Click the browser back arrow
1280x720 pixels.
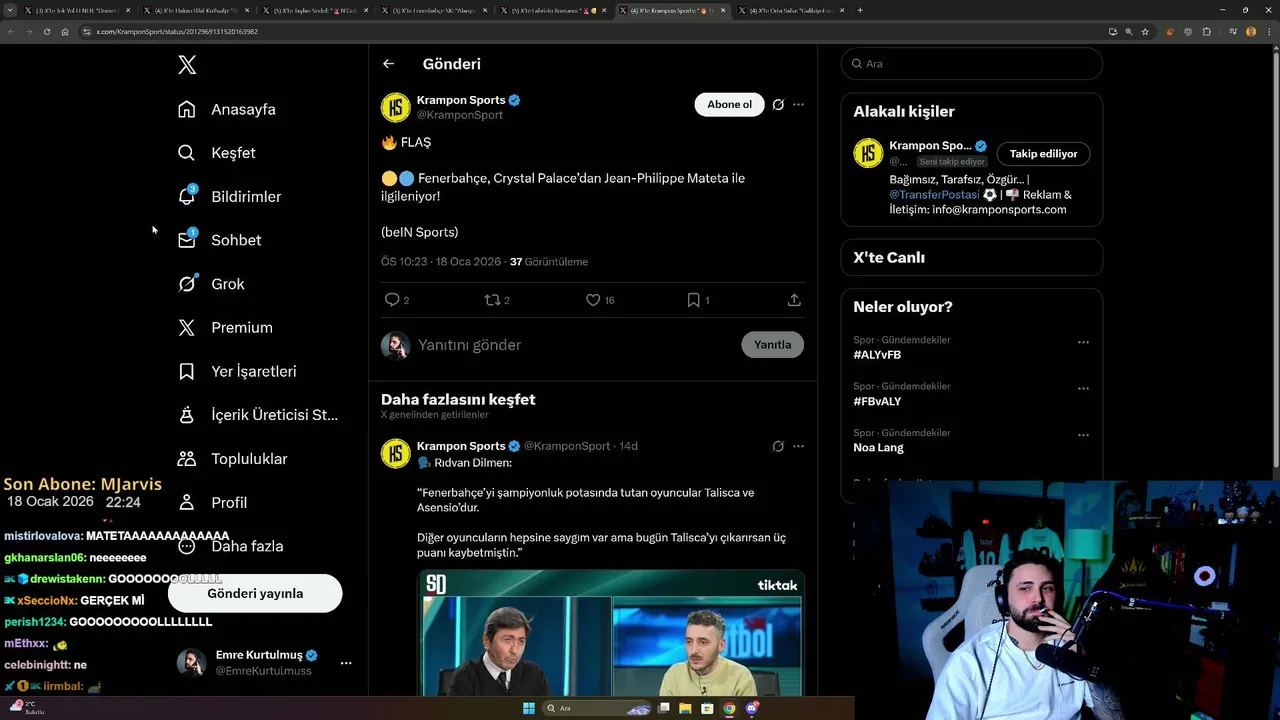pos(11,32)
